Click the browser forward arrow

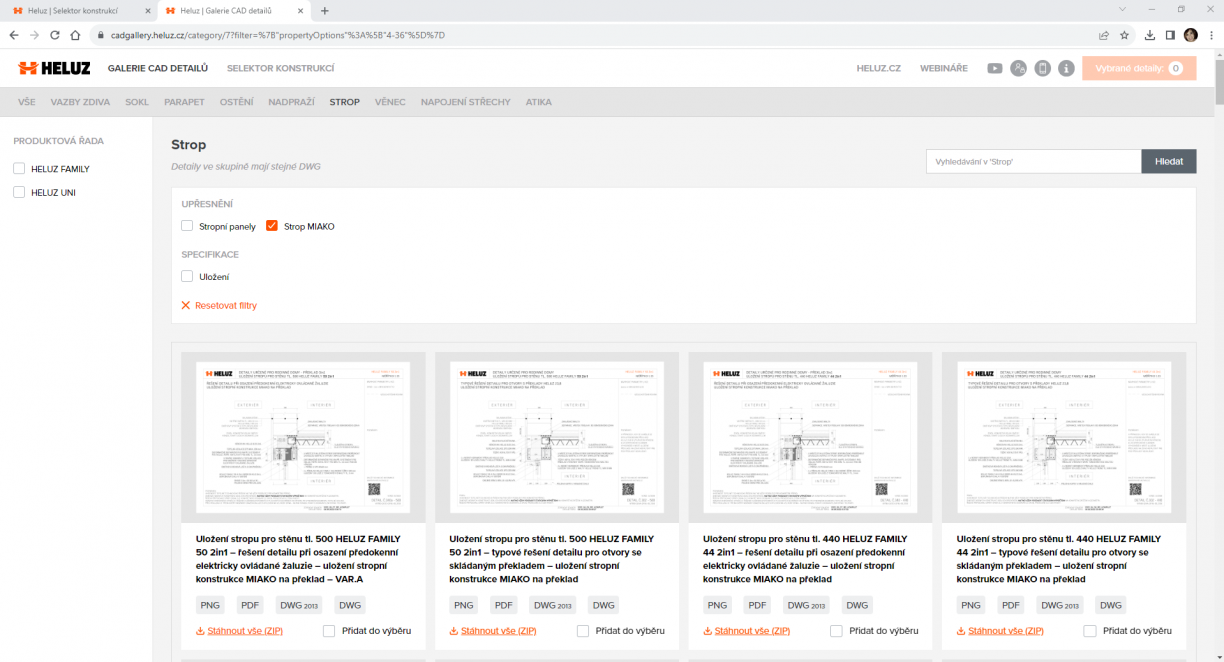[x=35, y=34]
